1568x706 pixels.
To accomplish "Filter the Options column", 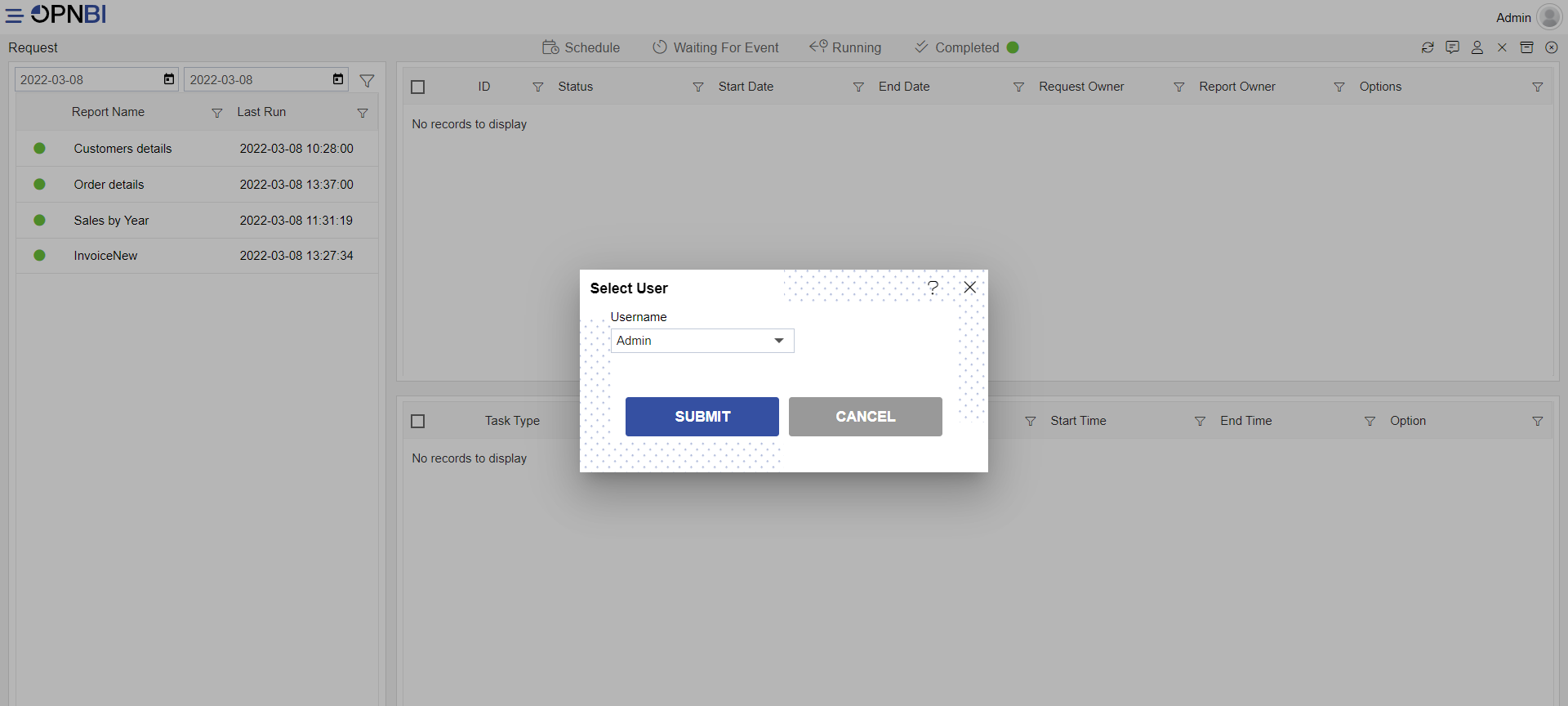I will pyautogui.click(x=1538, y=87).
